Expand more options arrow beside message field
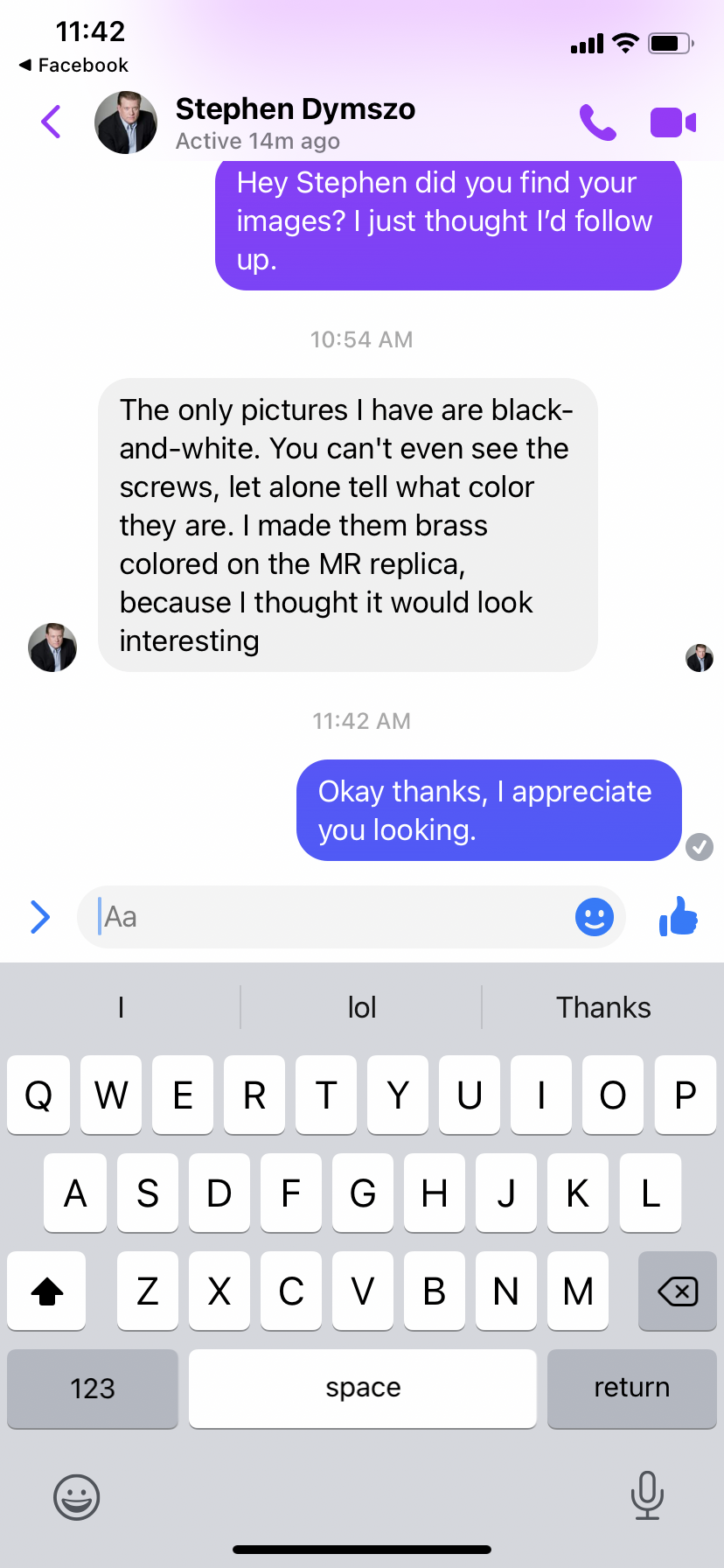 pos(40,917)
